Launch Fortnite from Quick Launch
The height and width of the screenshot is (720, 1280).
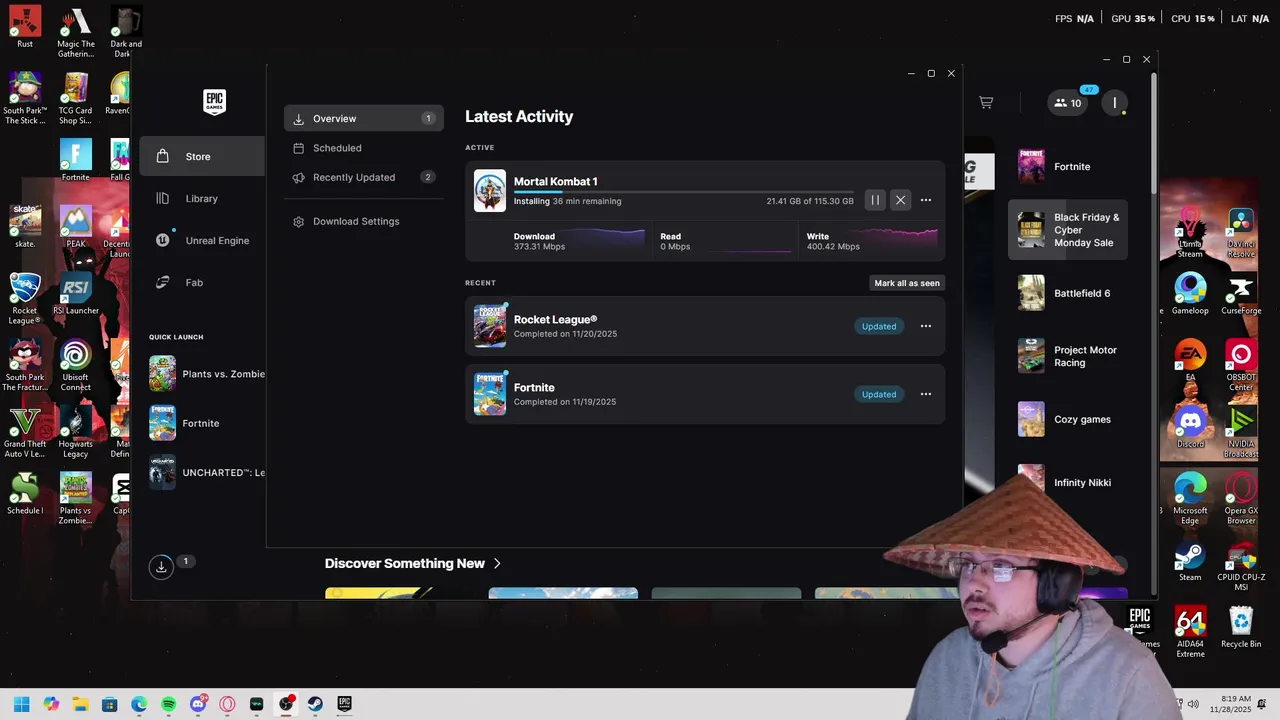207,423
